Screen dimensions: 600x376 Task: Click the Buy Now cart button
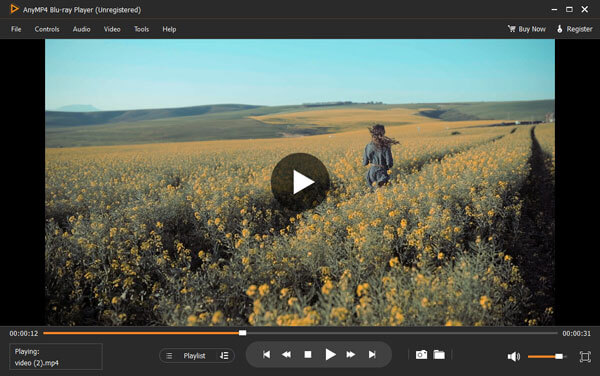pos(527,29)
